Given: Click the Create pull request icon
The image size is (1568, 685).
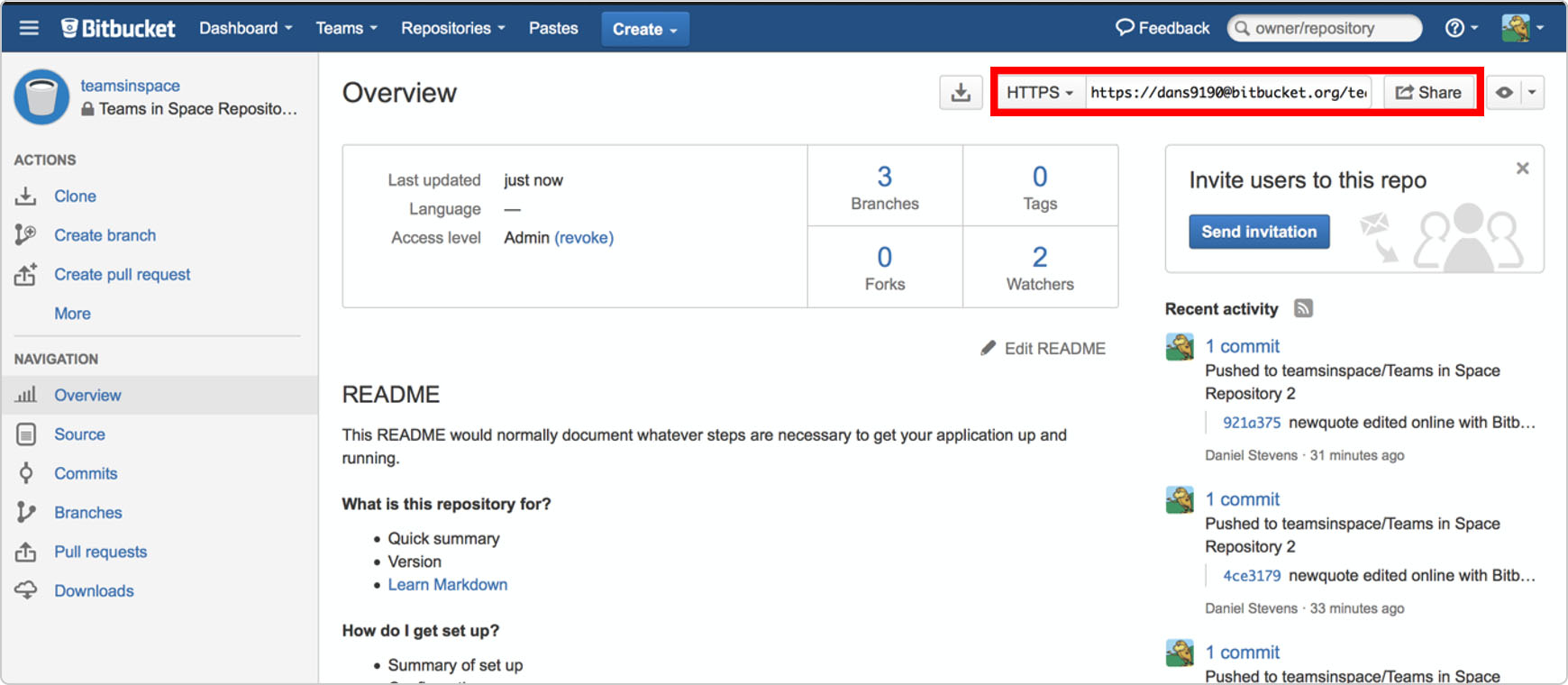Looking at the screenshot, I should click(26, 274).
